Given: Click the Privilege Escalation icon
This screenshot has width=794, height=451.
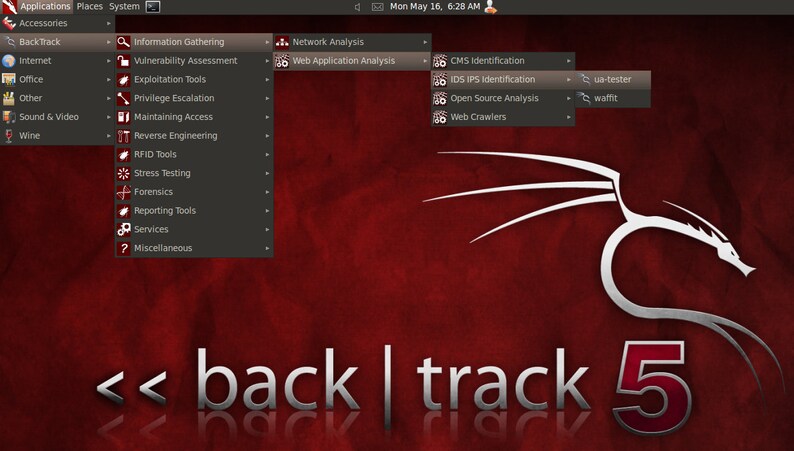Looking at the screenshot, I should pyautogui.click(x=124, y=98).
